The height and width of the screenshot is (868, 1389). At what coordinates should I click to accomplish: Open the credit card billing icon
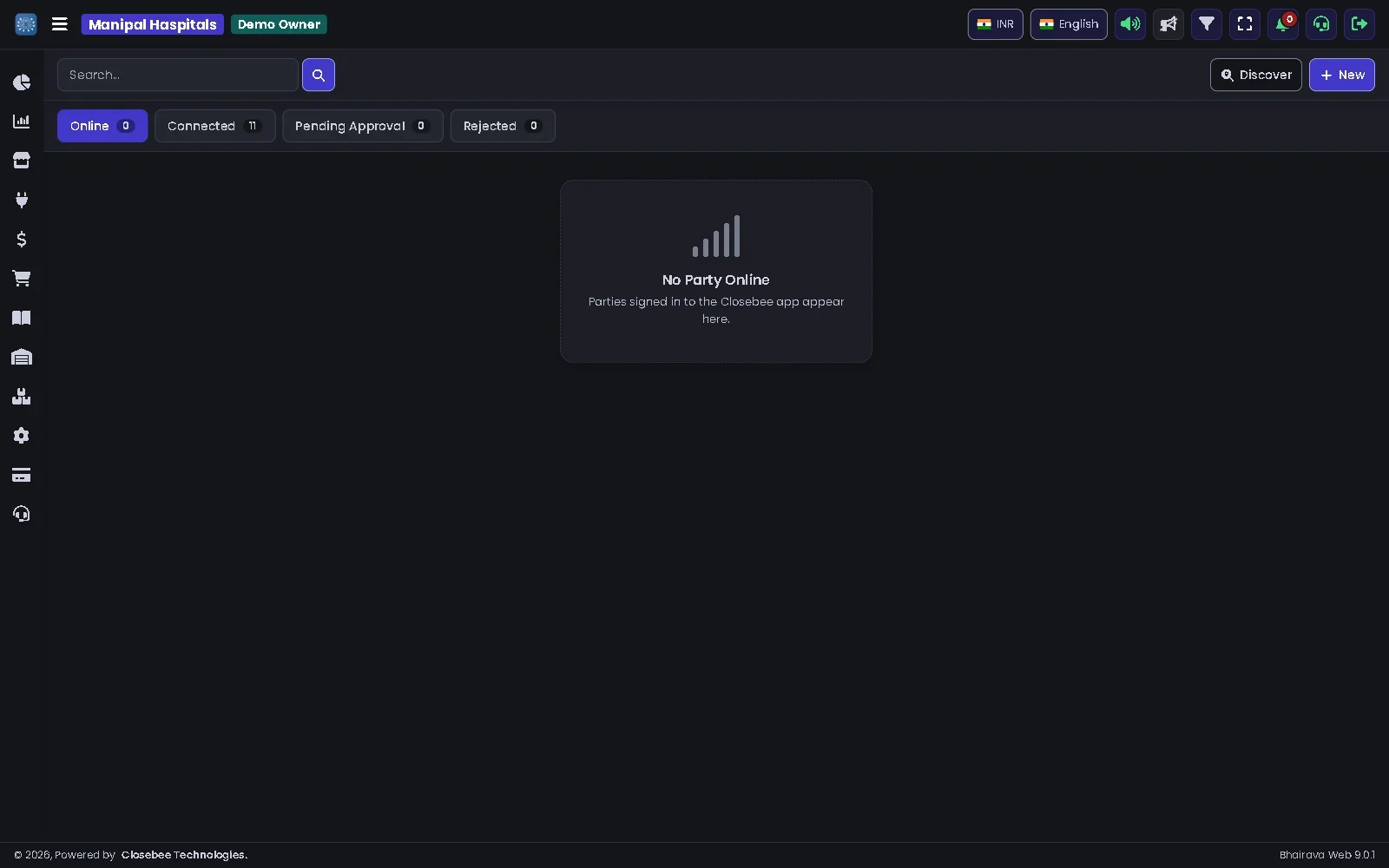(x=22, y=475)
